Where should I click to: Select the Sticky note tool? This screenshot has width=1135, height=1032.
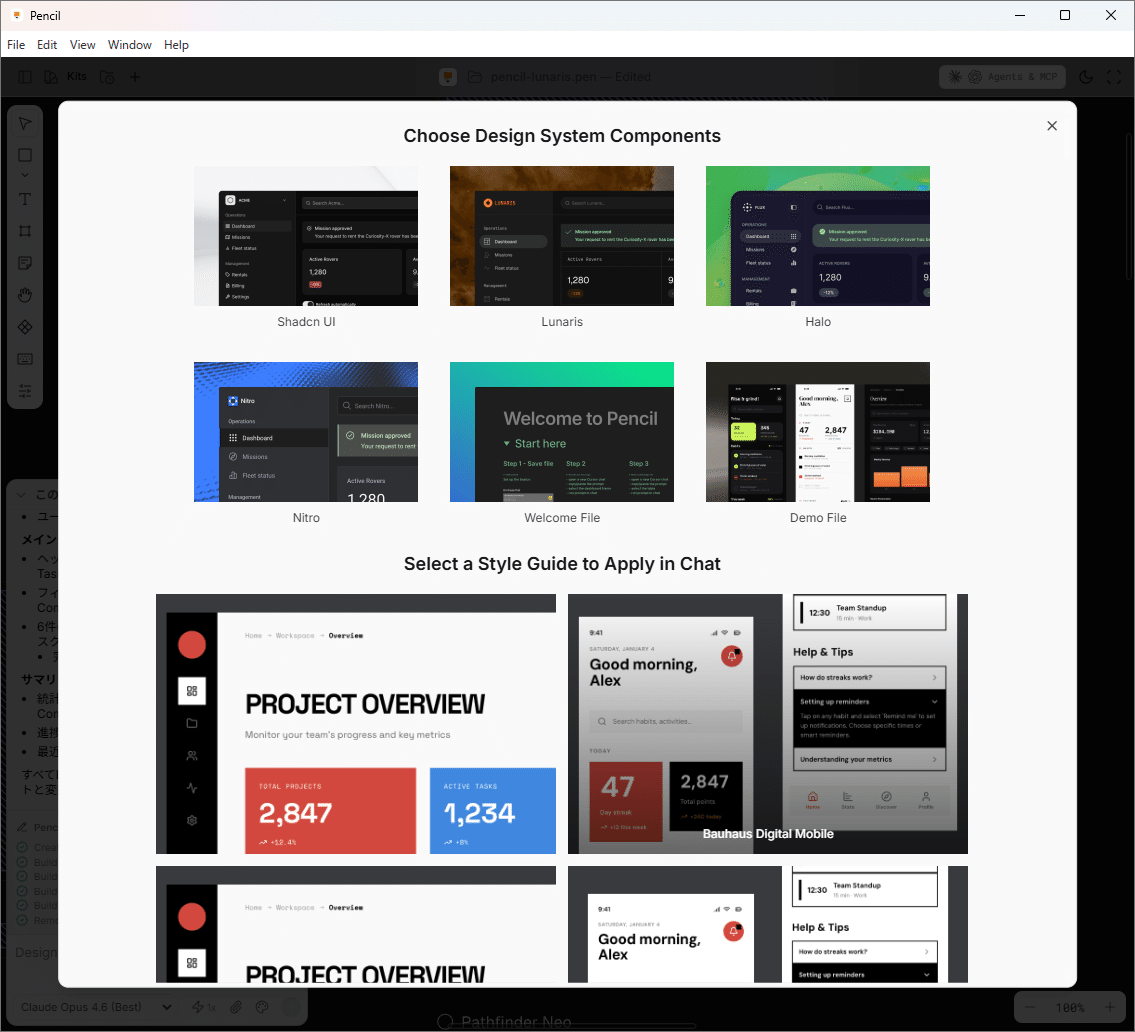coord(25,263)
